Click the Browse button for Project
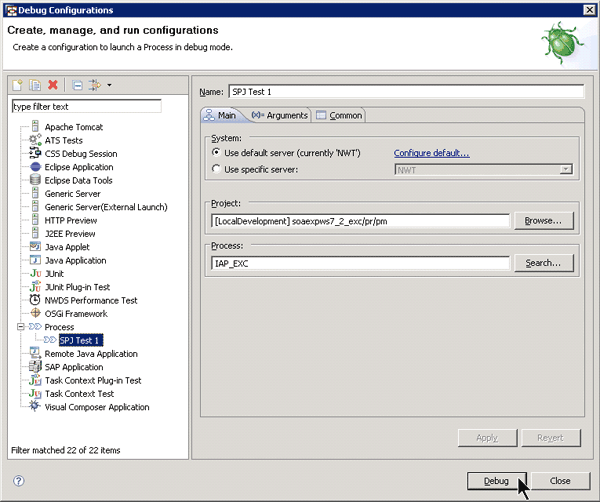 (x=543, y=220)
